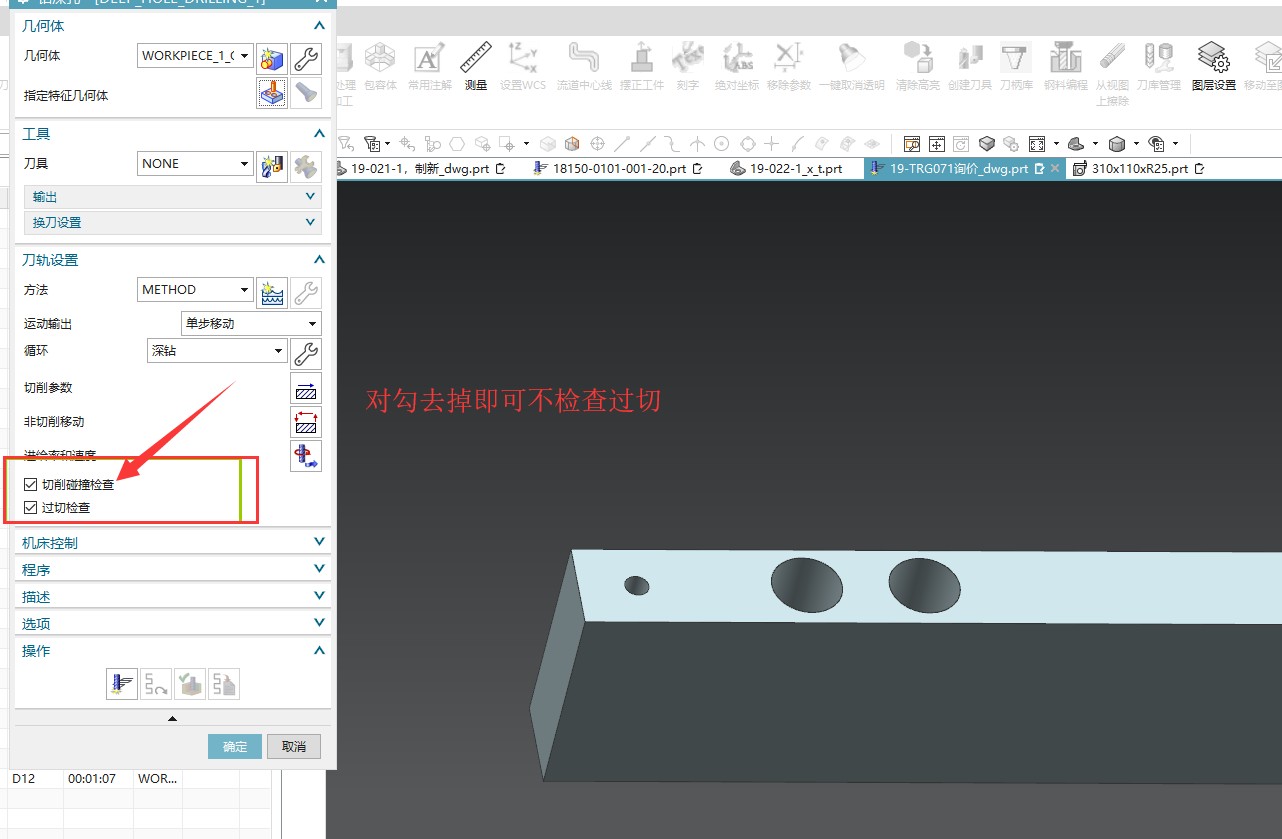Open the 循环 深钻 dropdown

217,351
